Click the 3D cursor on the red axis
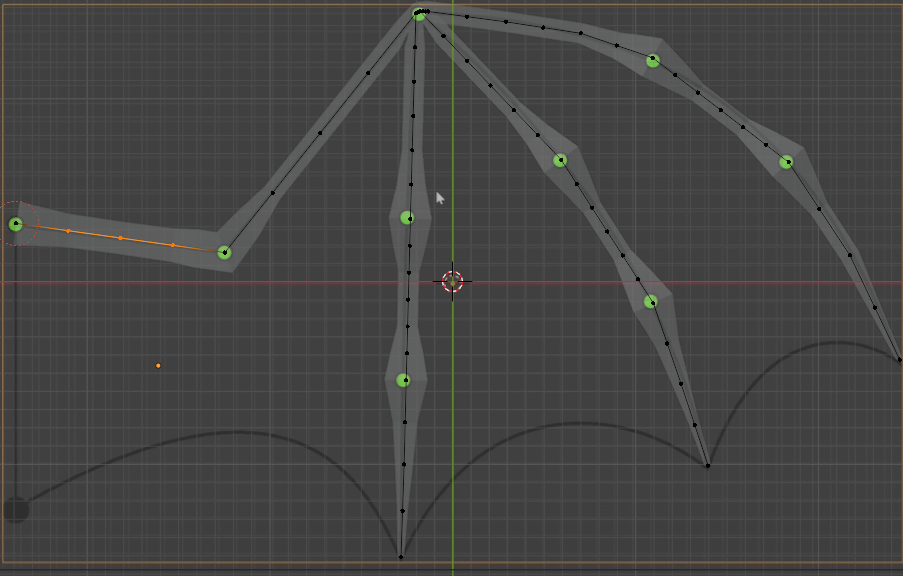The image size is (903, 576). 453,282
